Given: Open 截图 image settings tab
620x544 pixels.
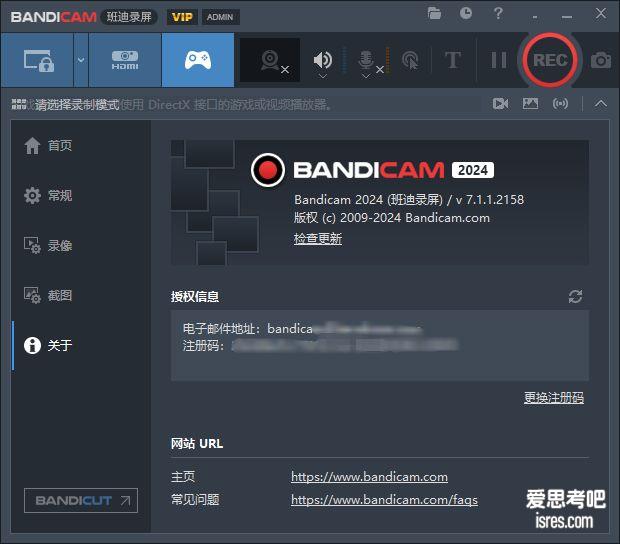Looking at the screenshot, I should point(48,295).
